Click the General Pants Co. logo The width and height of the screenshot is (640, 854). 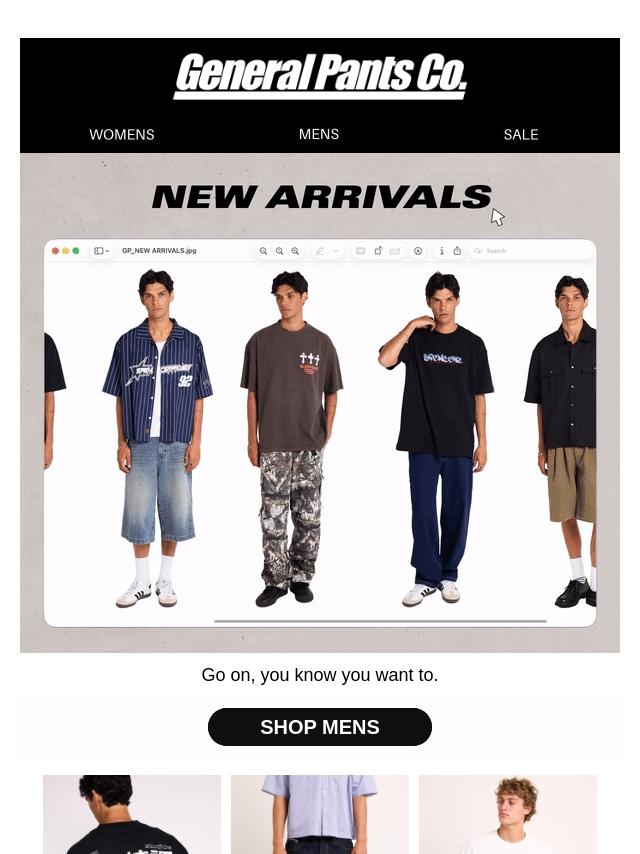[320, 76]
